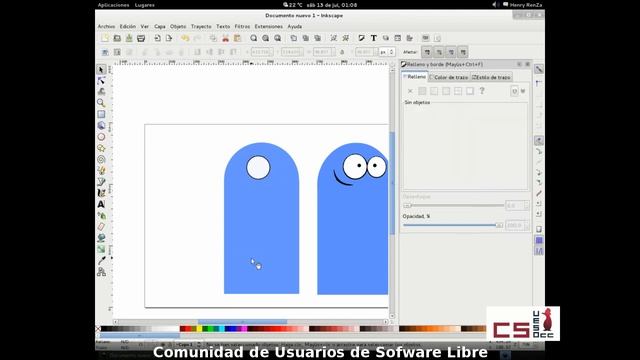Click the Zoom to fit page icon
Viewport: 640px width, 360px height.
pos(278,38)
